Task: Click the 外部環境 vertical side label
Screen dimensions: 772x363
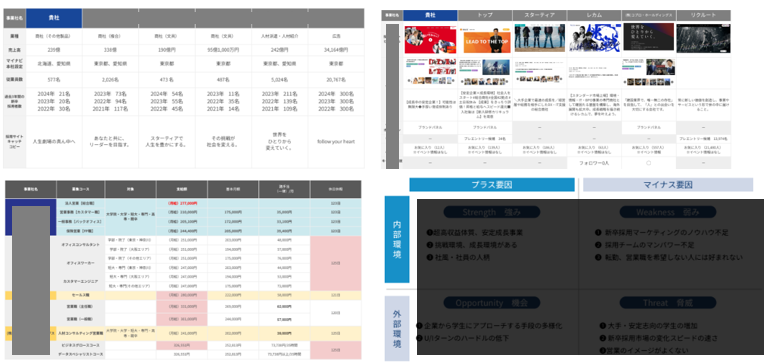Action: click(397, 328)
